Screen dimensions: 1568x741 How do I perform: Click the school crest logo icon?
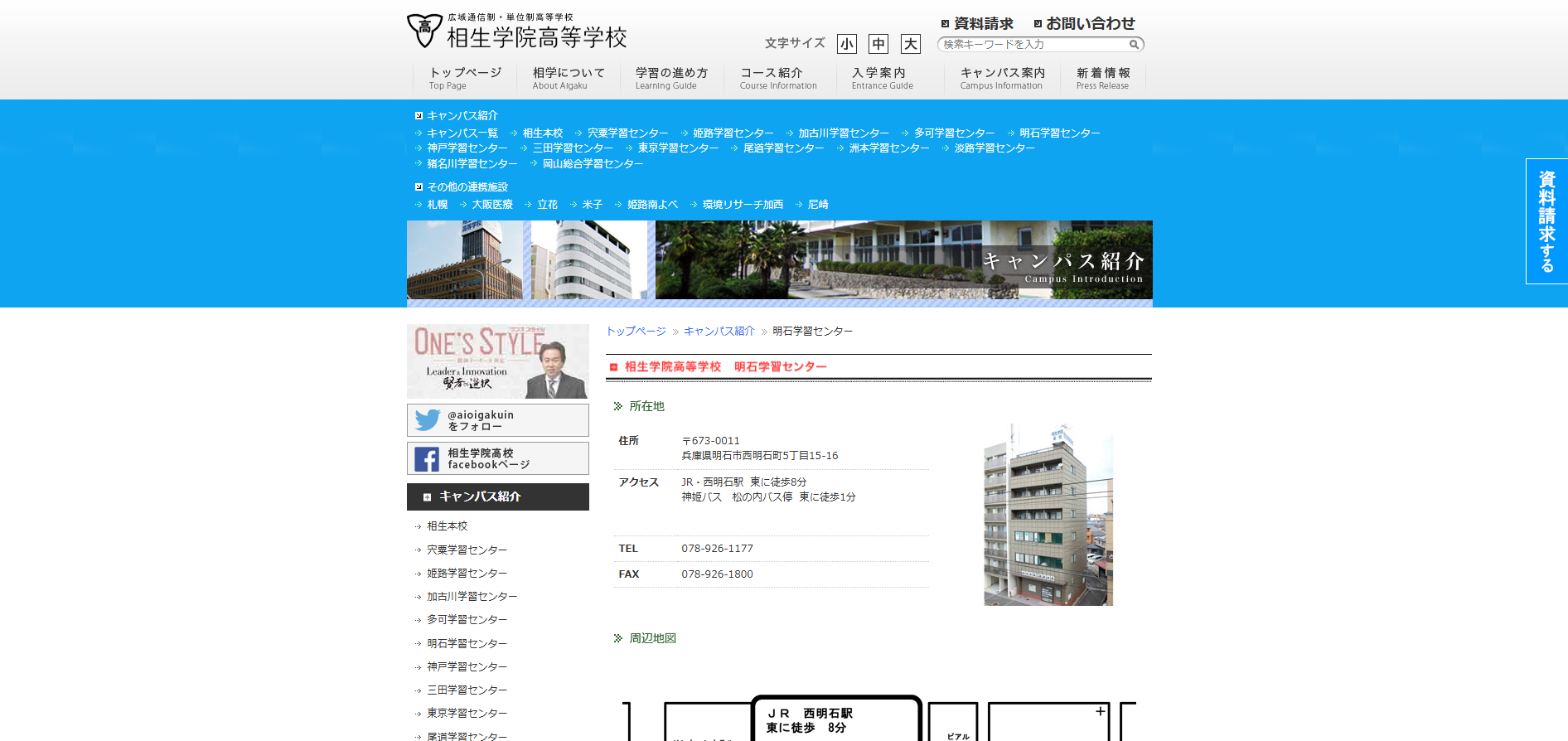click(x=424, y=31)
